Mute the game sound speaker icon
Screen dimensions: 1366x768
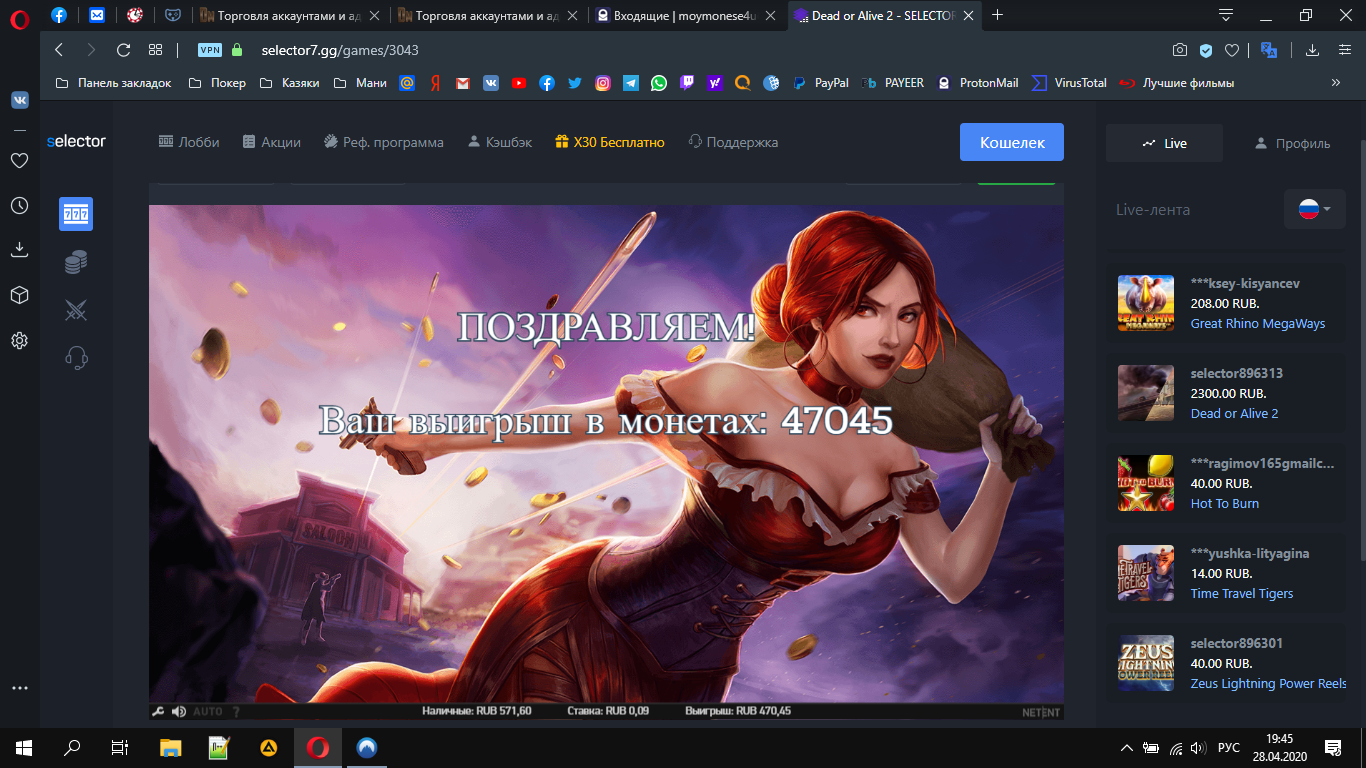(179, 712)
